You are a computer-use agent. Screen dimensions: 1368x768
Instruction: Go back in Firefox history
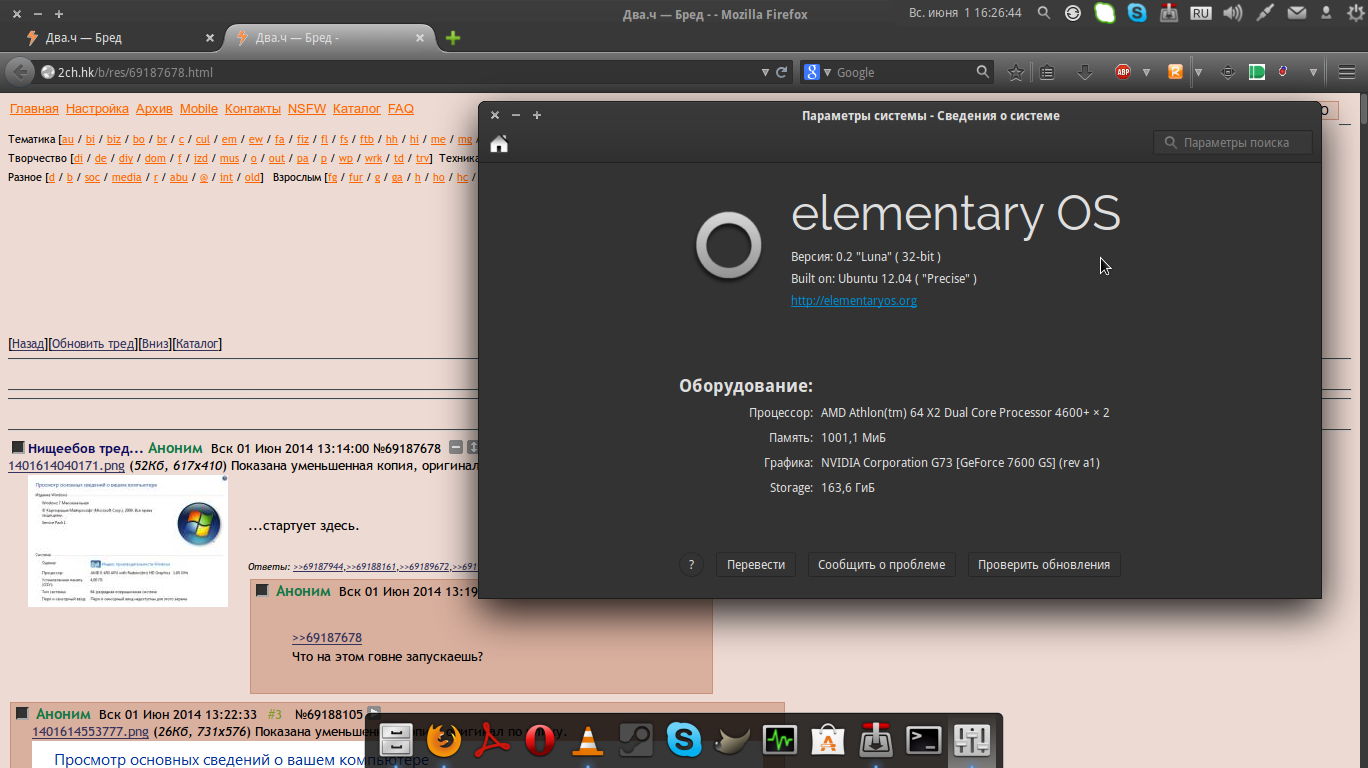click(19, 72)
